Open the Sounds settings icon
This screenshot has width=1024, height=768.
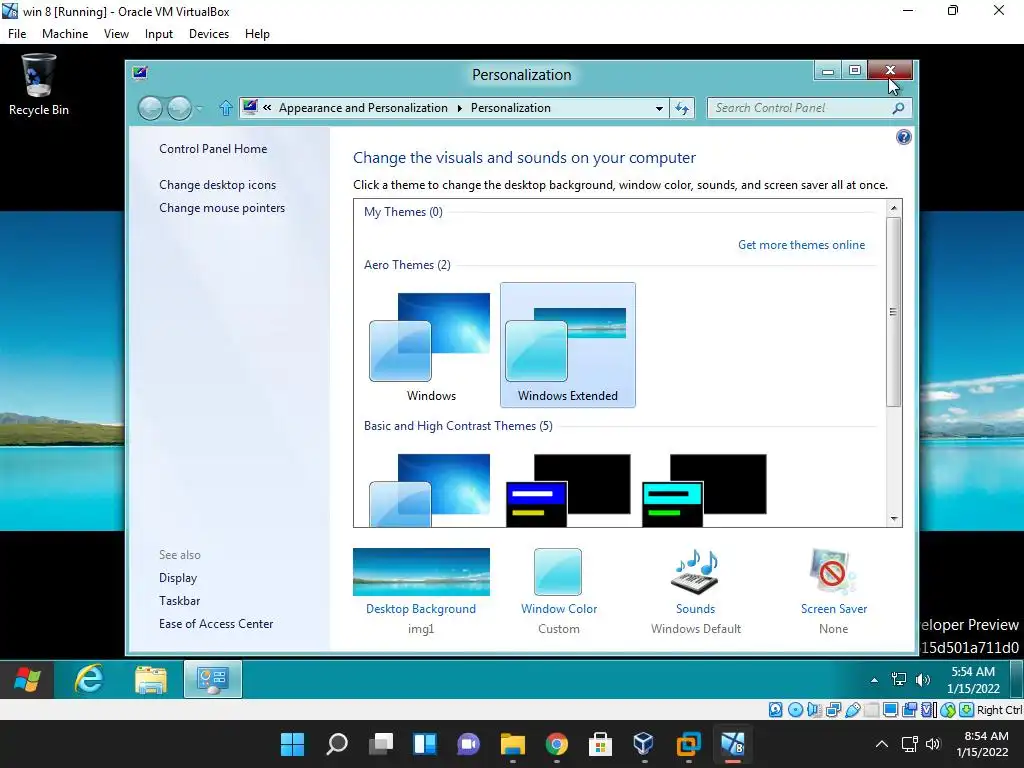tap(695, 571)
